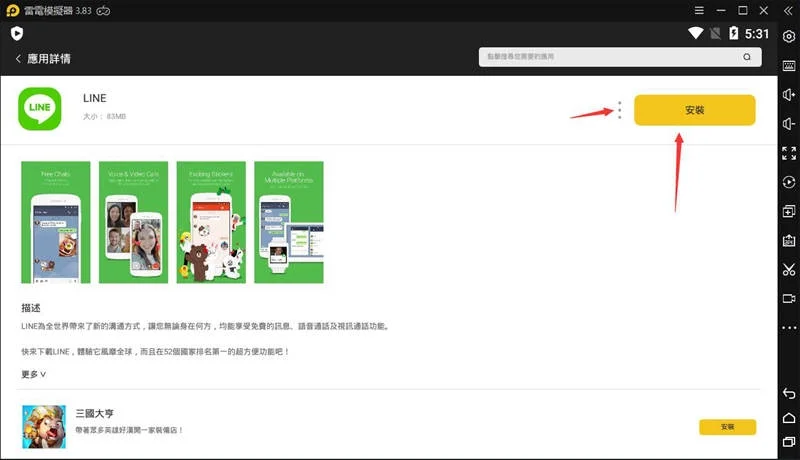
Task: Click the battery status icon
Action: pyautogui.click(x=734, y=33)
